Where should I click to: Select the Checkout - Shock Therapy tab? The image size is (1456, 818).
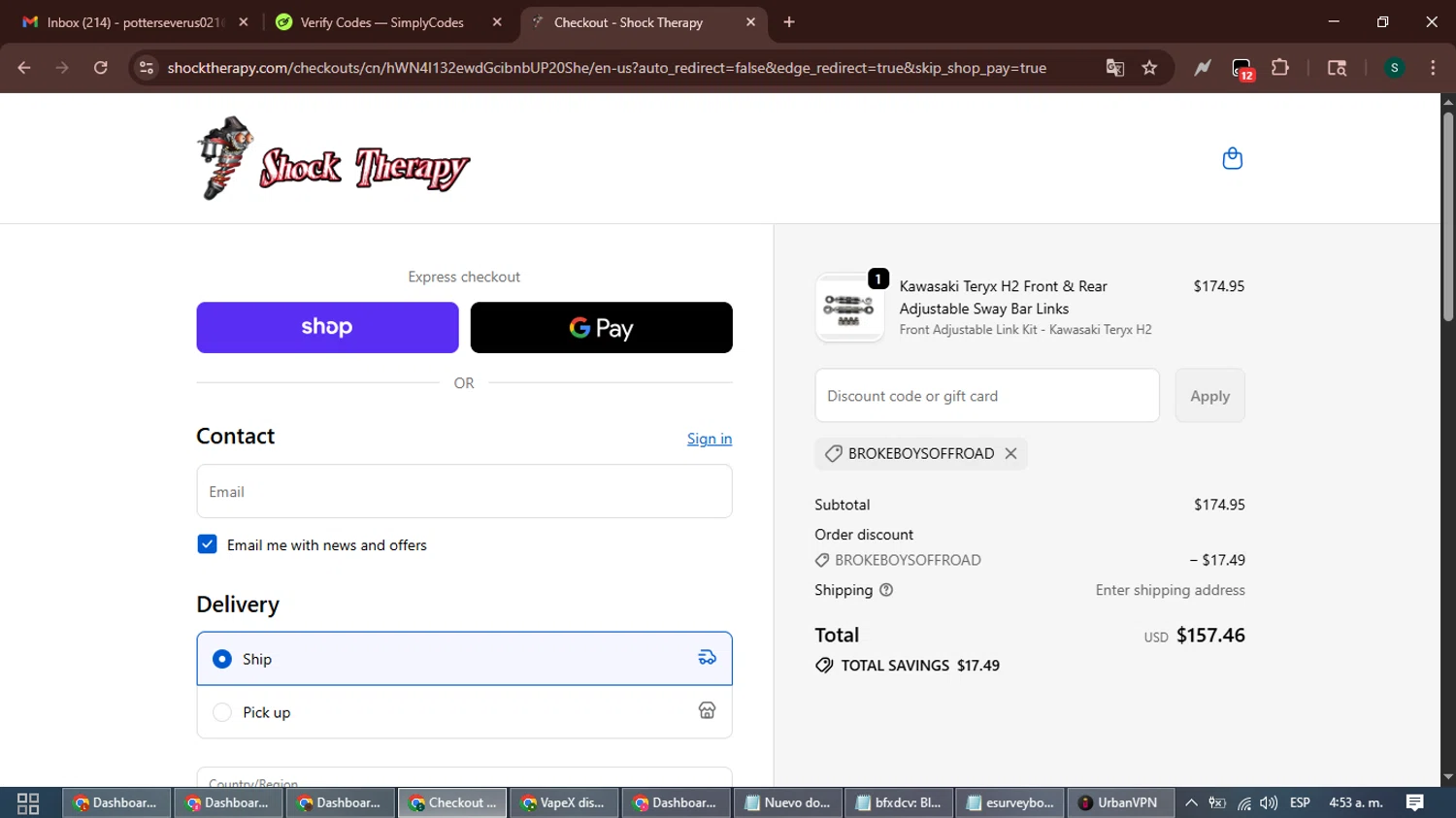645,22
